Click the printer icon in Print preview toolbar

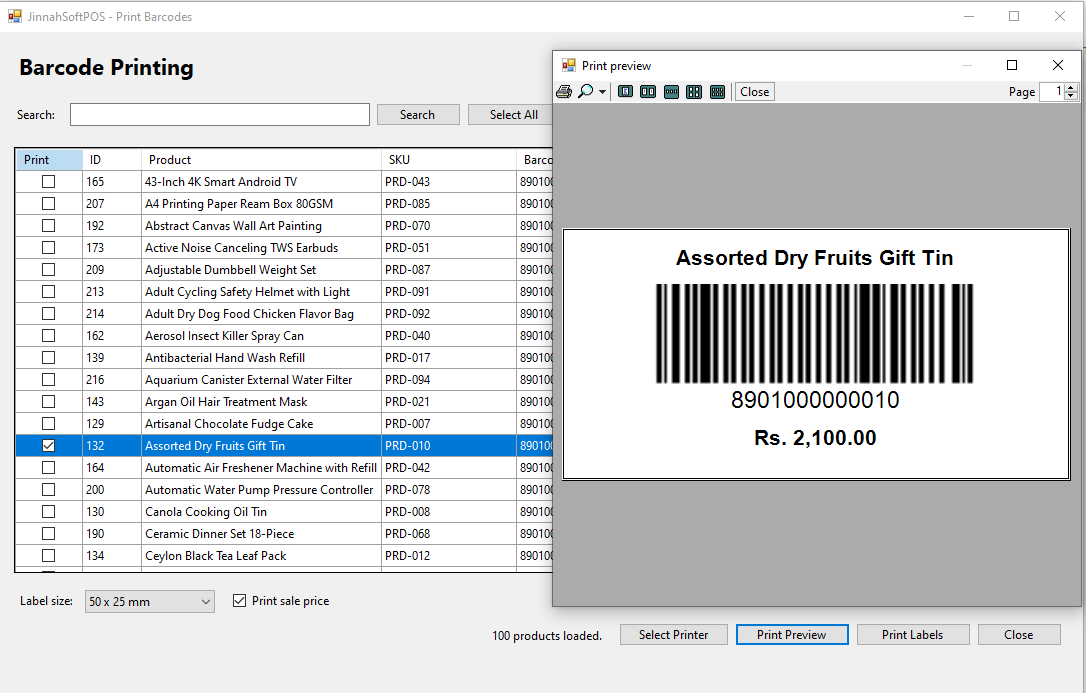click(x=564, y=91)
